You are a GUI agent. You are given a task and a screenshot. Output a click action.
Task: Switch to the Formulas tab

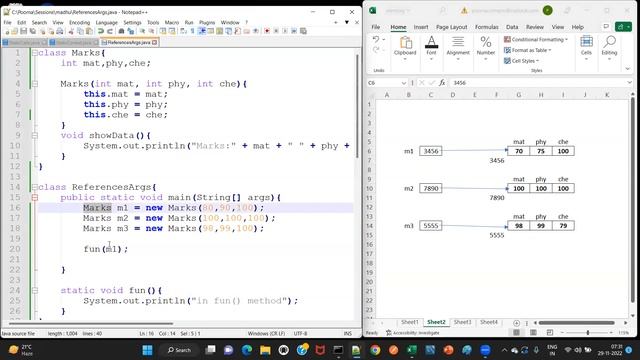487,27
